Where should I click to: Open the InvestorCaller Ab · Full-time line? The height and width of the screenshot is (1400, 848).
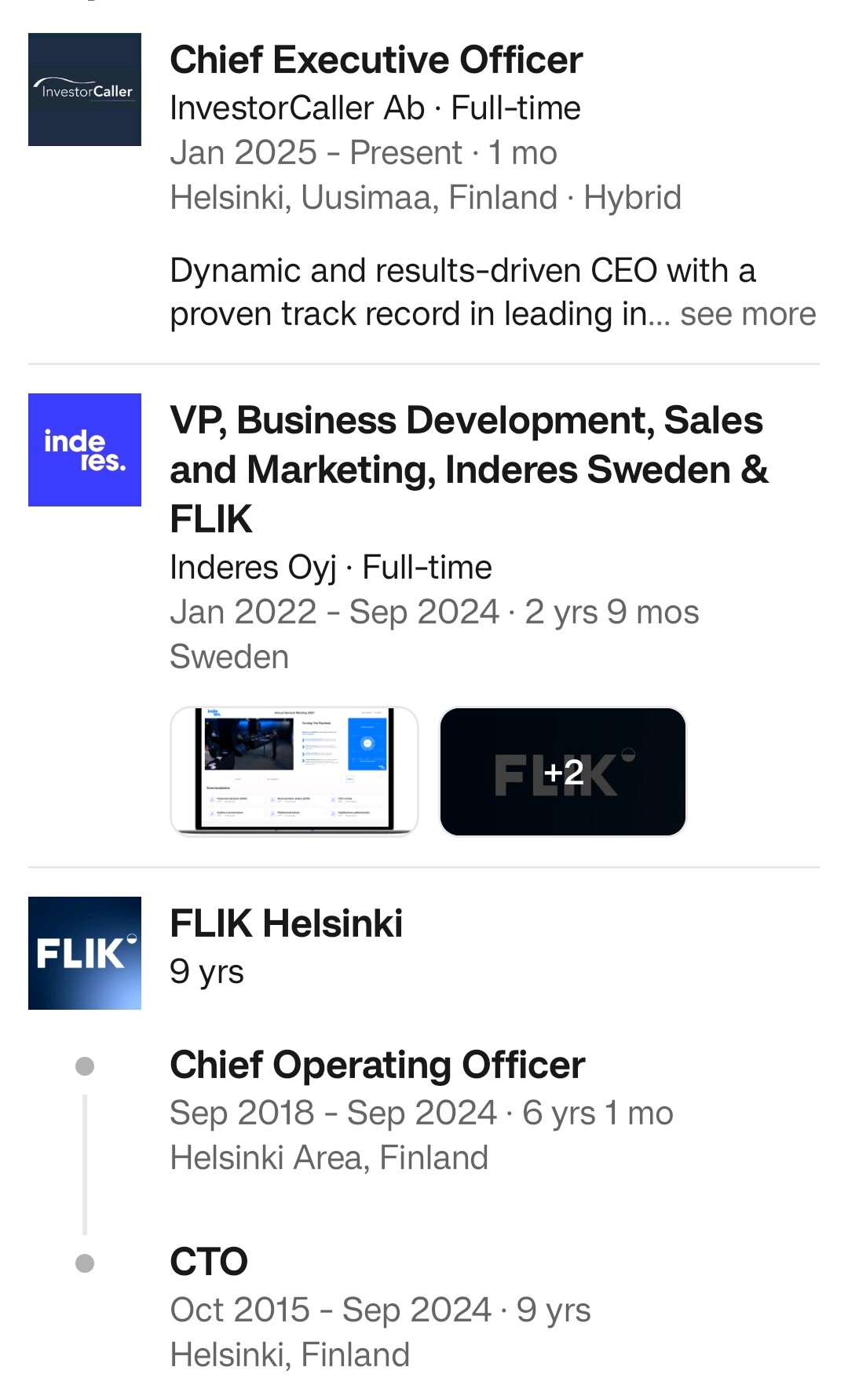375,108
